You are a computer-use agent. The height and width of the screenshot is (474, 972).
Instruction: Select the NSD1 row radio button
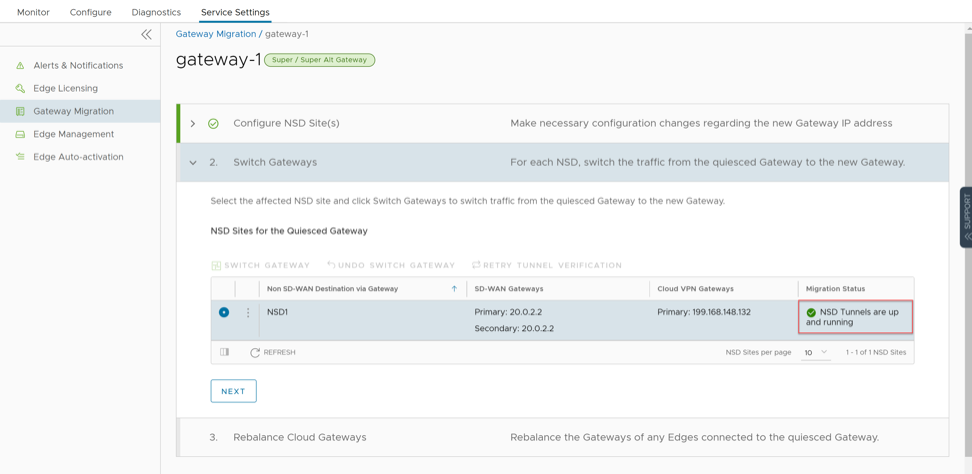pyautogui.click(x=224, y=313)
